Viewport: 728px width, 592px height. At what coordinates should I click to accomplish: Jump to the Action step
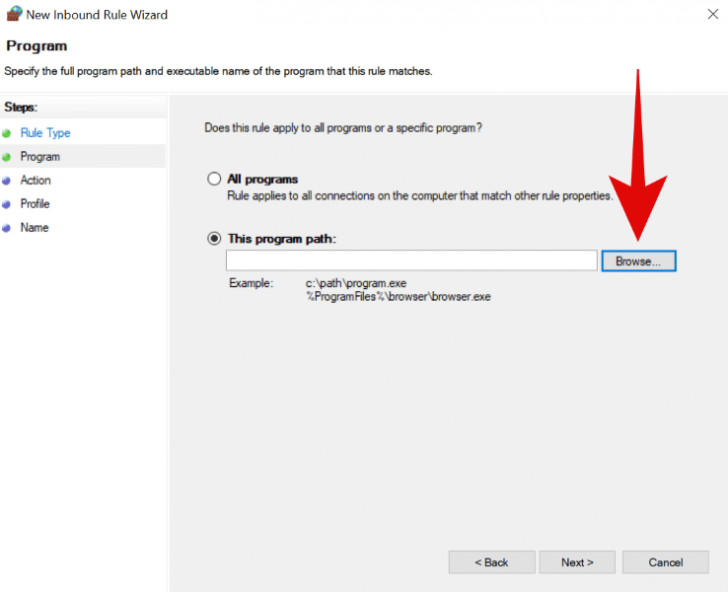click(x=35, y=181)
